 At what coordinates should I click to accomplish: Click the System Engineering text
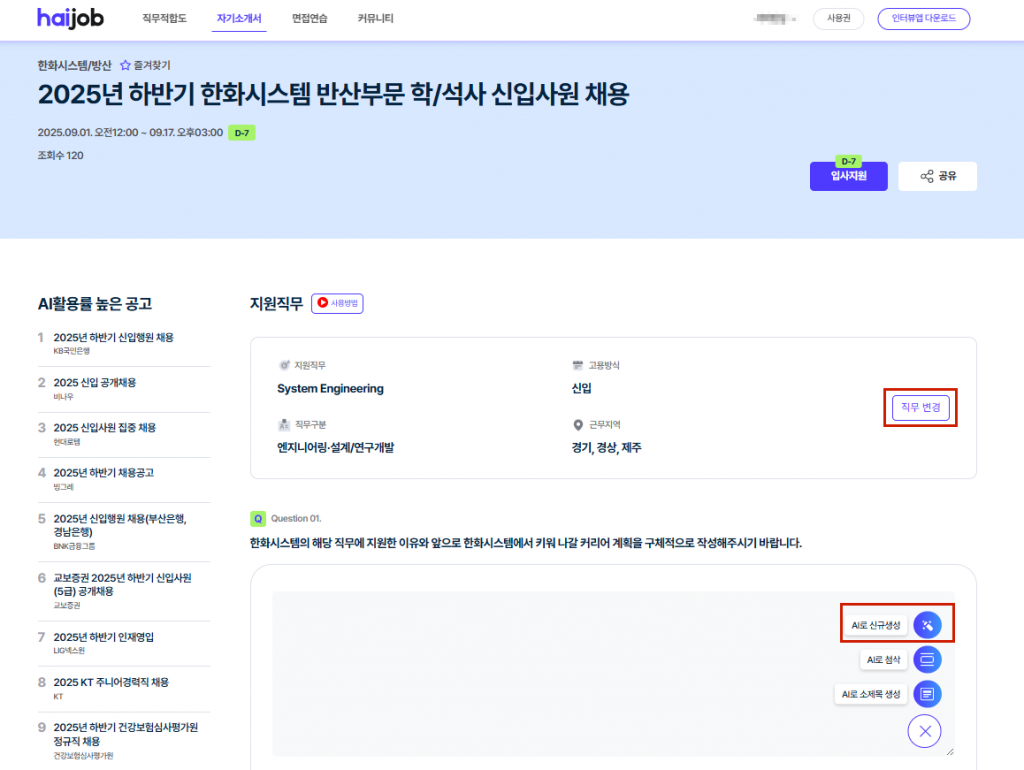coord(330,389)
